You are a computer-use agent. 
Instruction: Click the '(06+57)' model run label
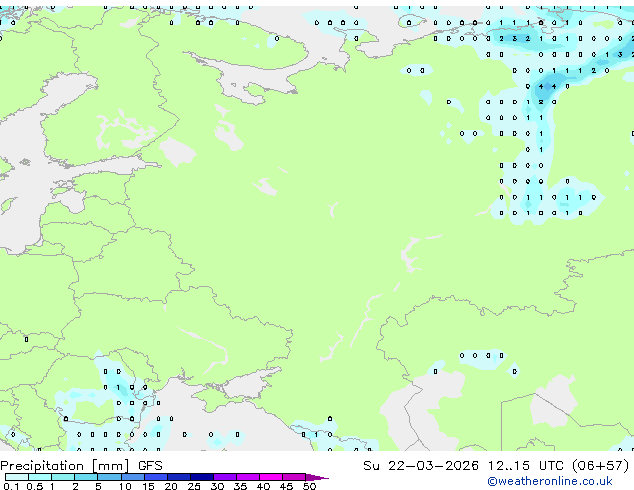(x=600, y=466)
